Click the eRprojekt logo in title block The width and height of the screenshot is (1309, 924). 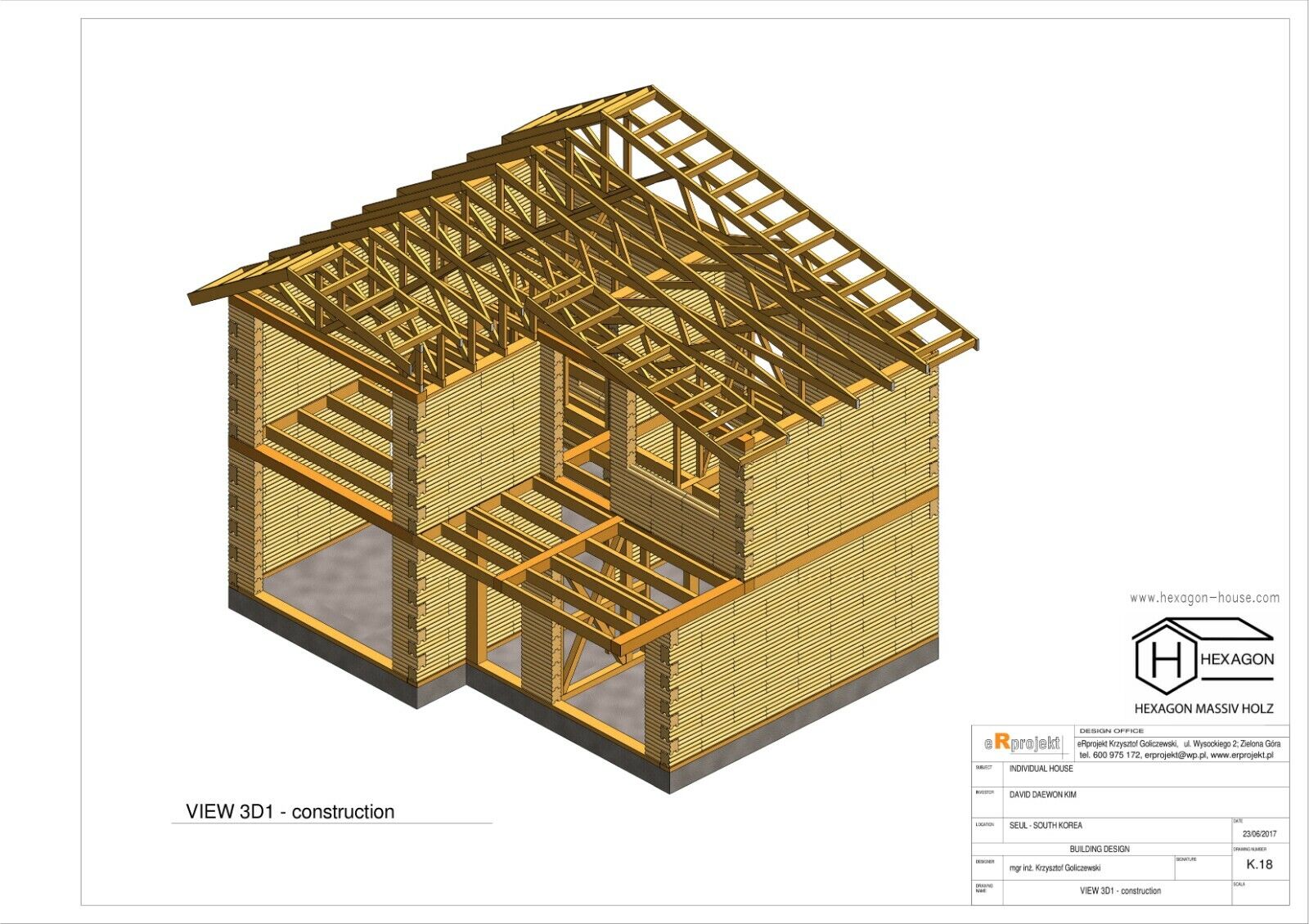tap(1023, 743)
